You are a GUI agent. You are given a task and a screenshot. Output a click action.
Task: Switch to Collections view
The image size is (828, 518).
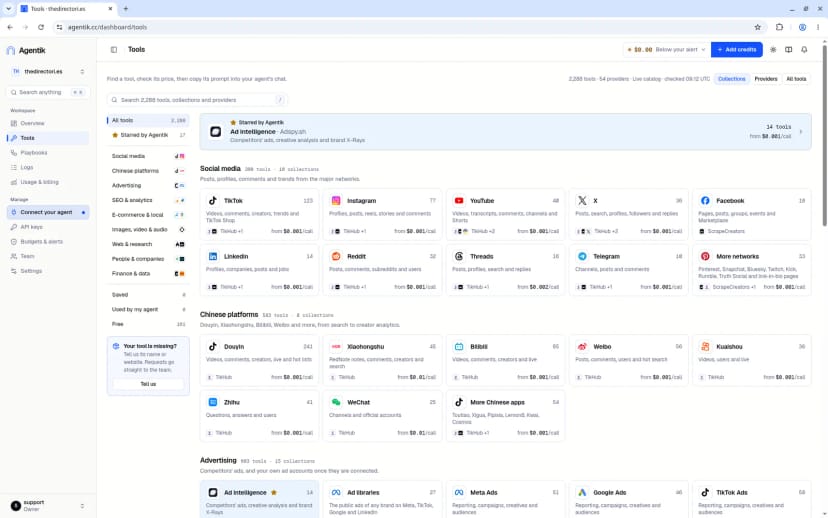click(x=731, y=79)
